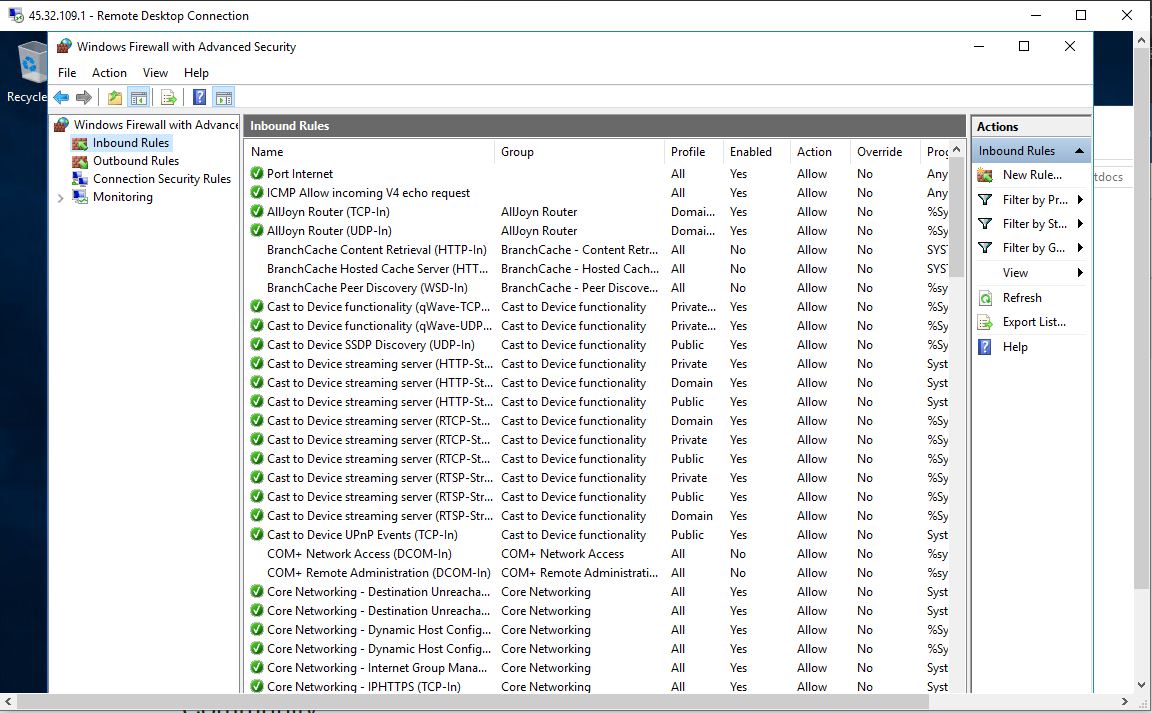Image resolution: width=1152 pixels, height=713 pixels.
Task: Click the Outbound Rules tree icon
Action: click(79, 161)
